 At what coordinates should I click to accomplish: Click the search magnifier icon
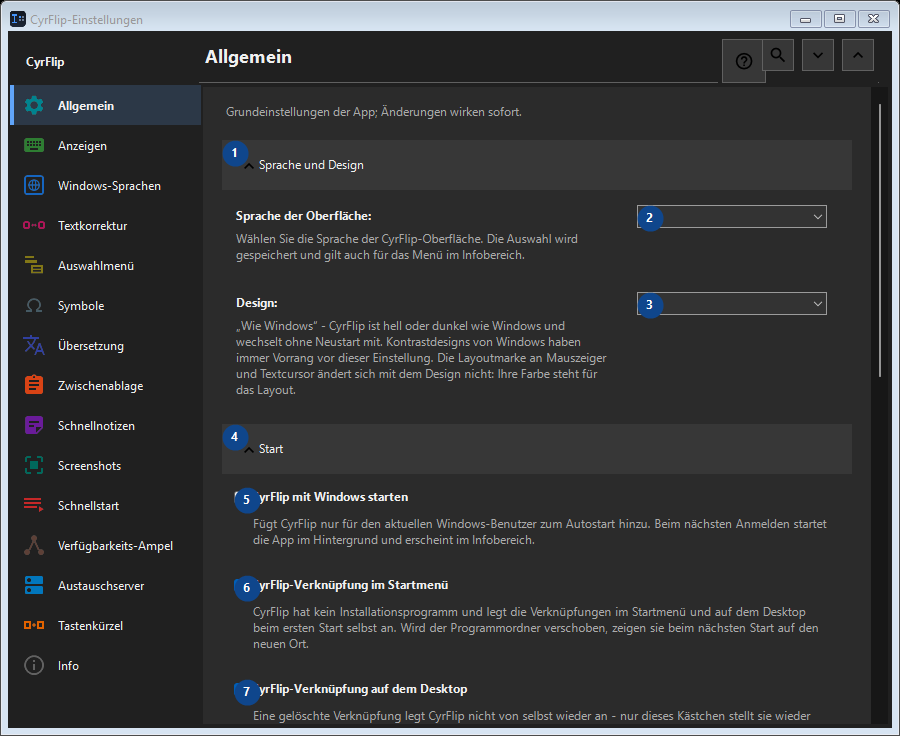click(778, 55)
